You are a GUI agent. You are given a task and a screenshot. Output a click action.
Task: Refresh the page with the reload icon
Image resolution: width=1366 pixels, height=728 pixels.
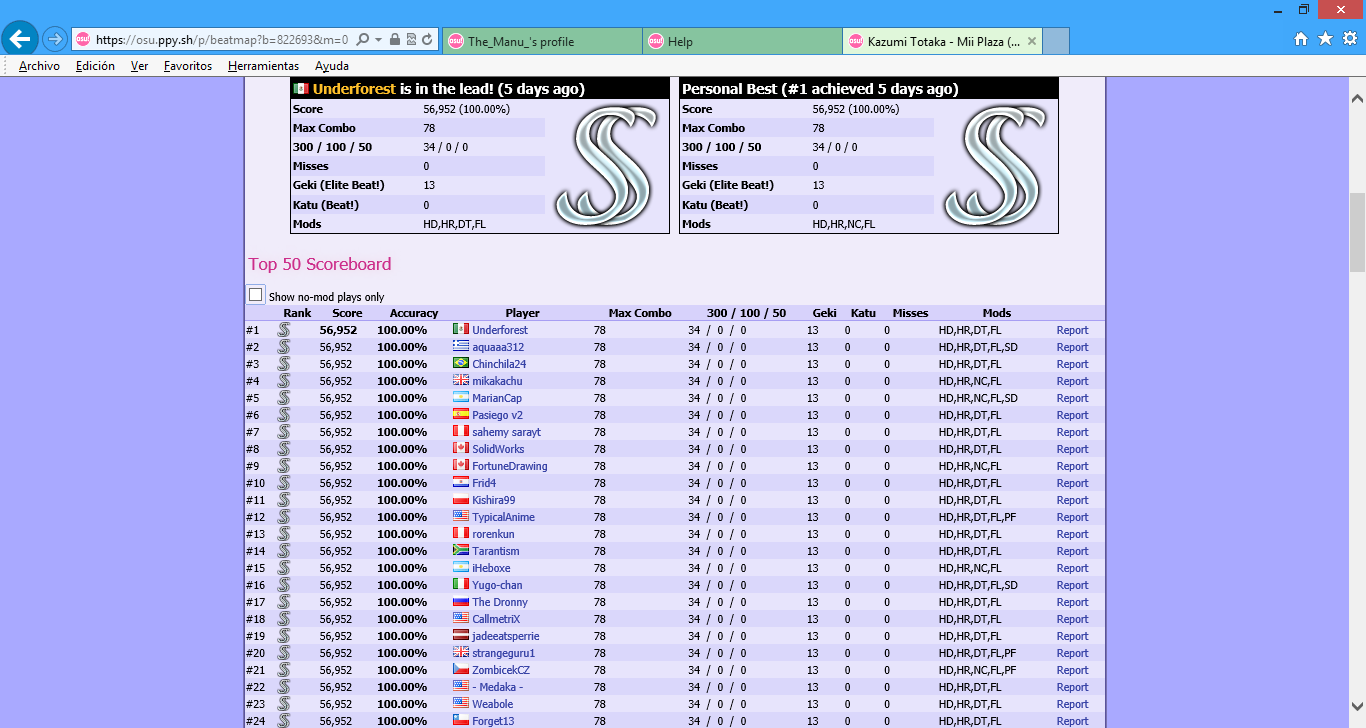click(427, 40)
